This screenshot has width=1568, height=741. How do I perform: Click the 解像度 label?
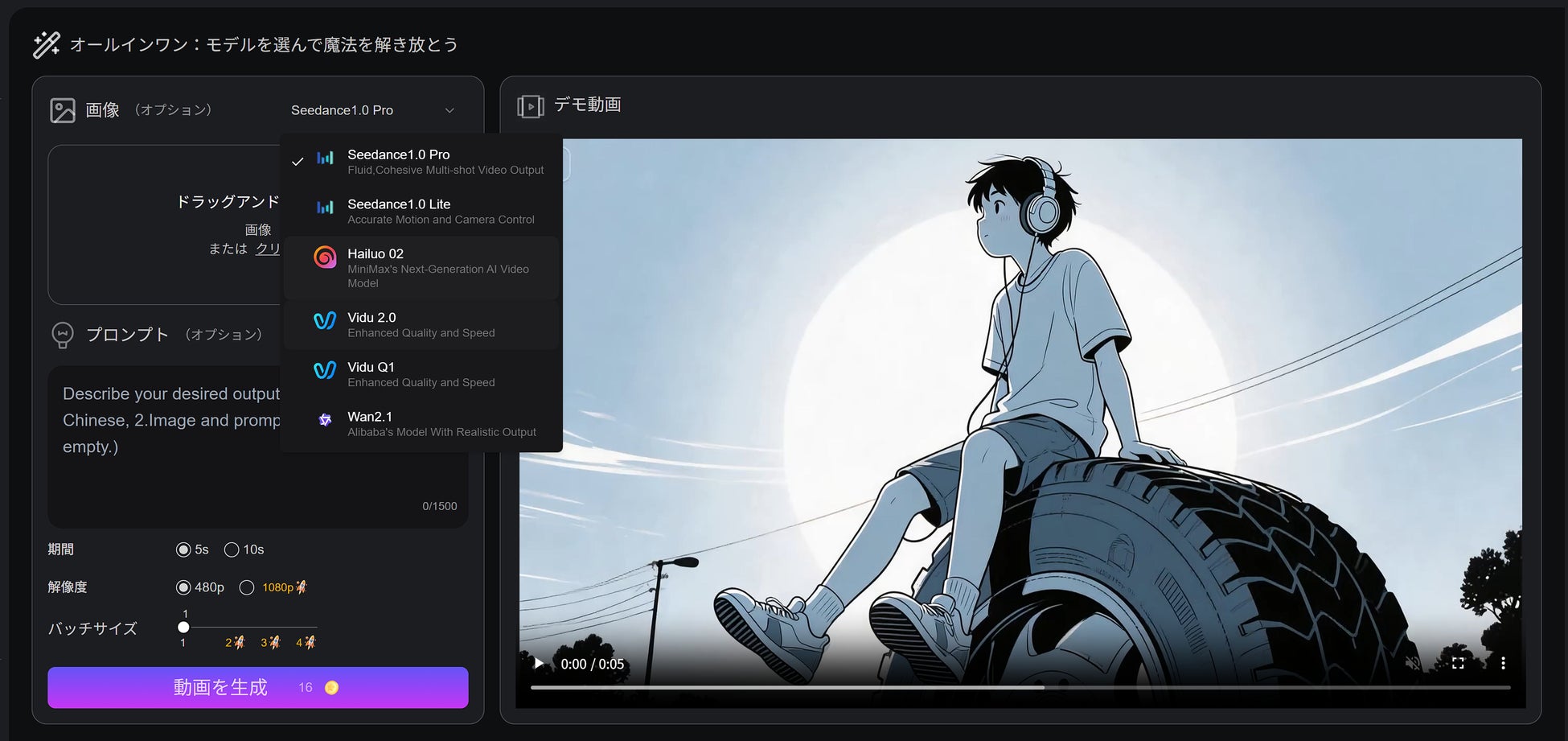[x=68, y=587]
